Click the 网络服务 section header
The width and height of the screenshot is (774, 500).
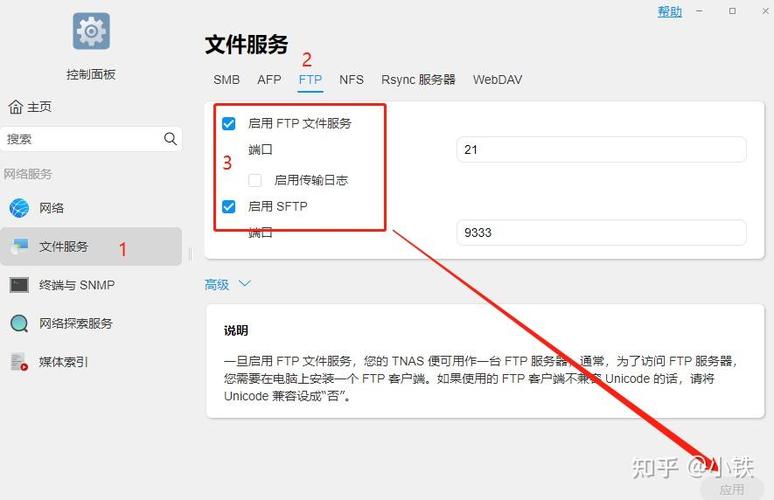28,174
